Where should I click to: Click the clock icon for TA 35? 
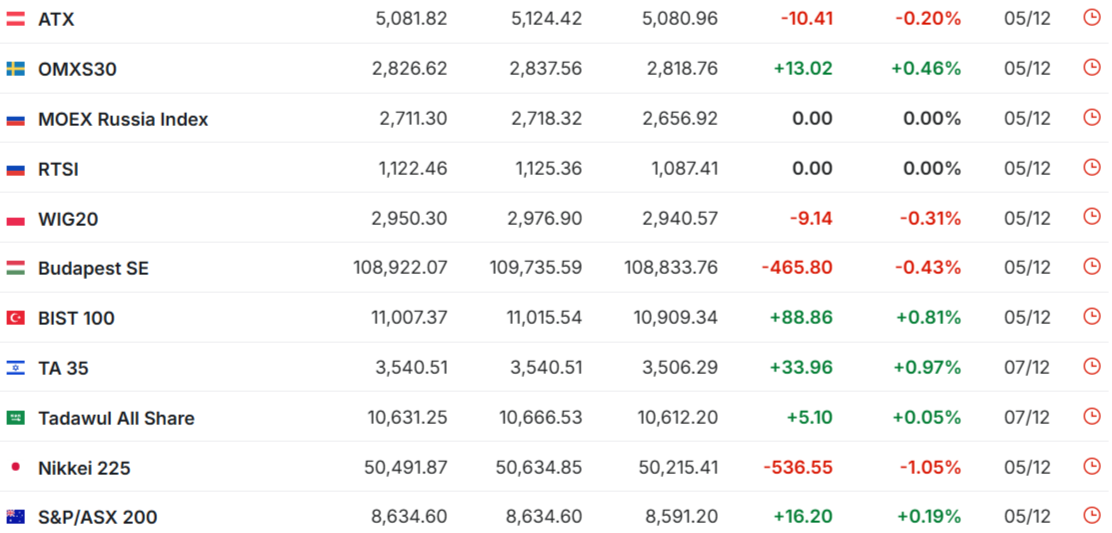(x=1091, y=367)
